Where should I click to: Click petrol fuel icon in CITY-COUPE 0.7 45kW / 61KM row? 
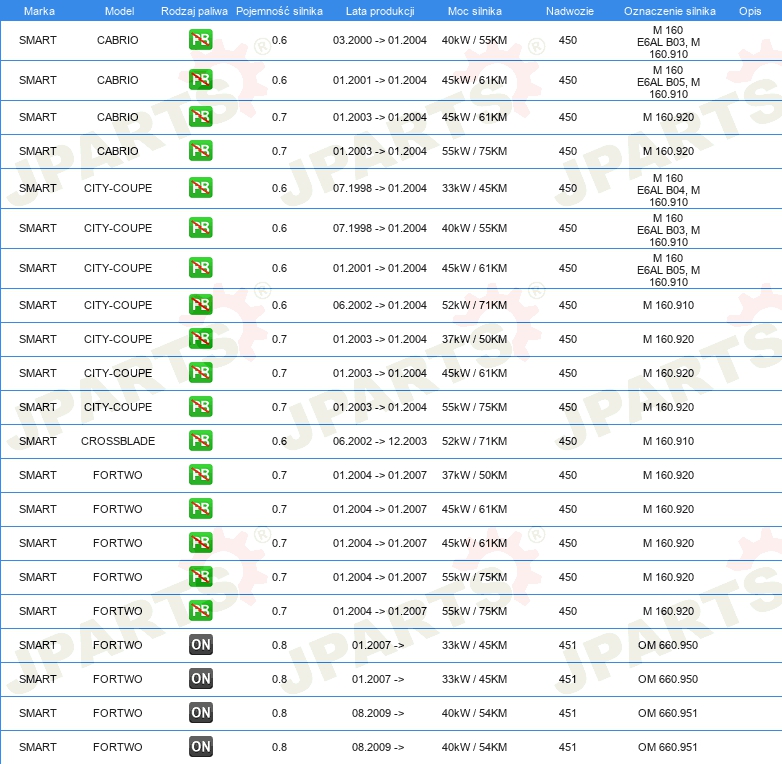[200, 373]
